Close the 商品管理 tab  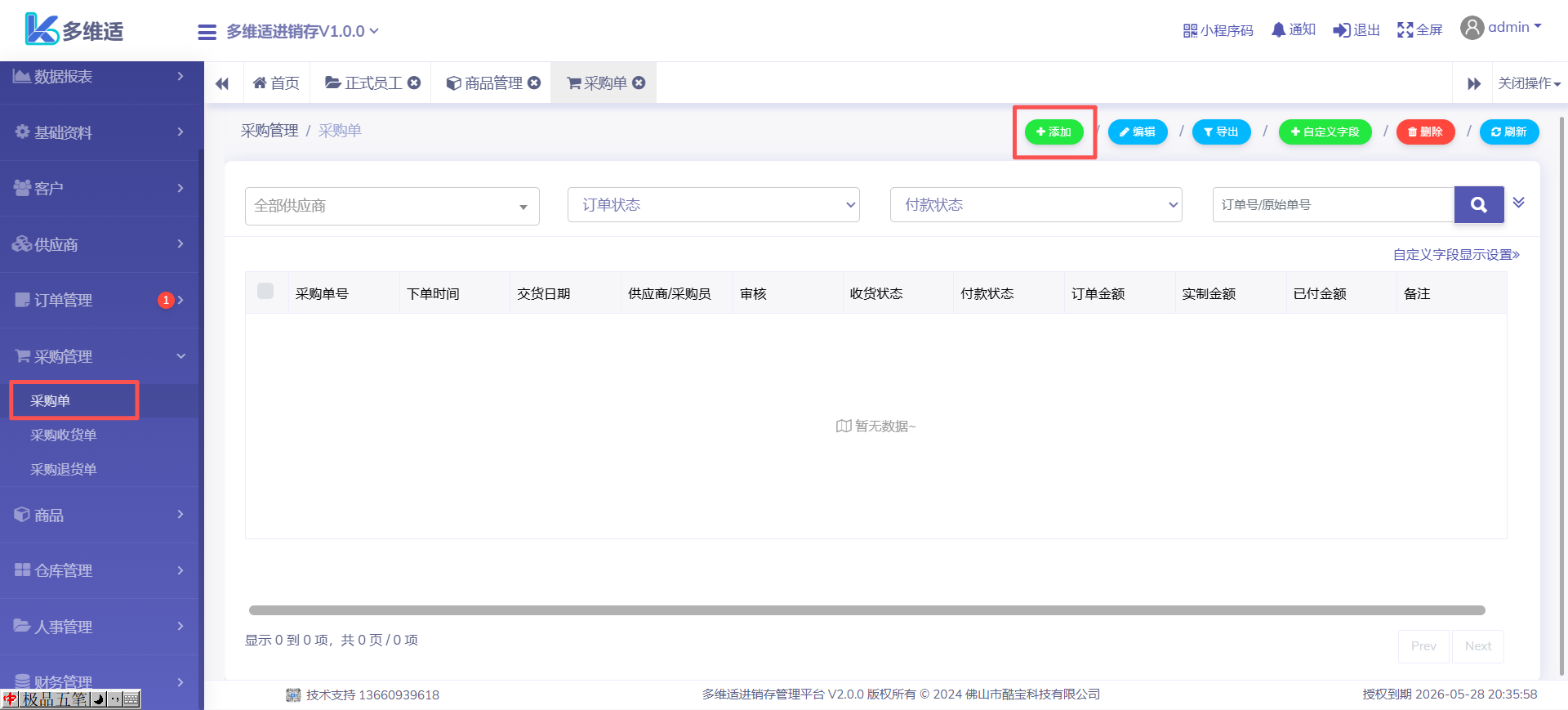coord(534,83)
